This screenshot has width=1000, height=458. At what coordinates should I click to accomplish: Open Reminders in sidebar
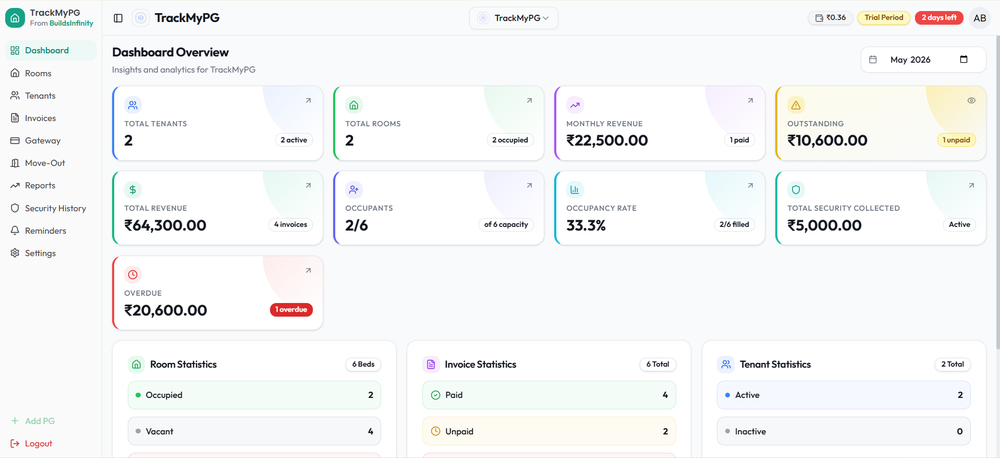[50, 231]
